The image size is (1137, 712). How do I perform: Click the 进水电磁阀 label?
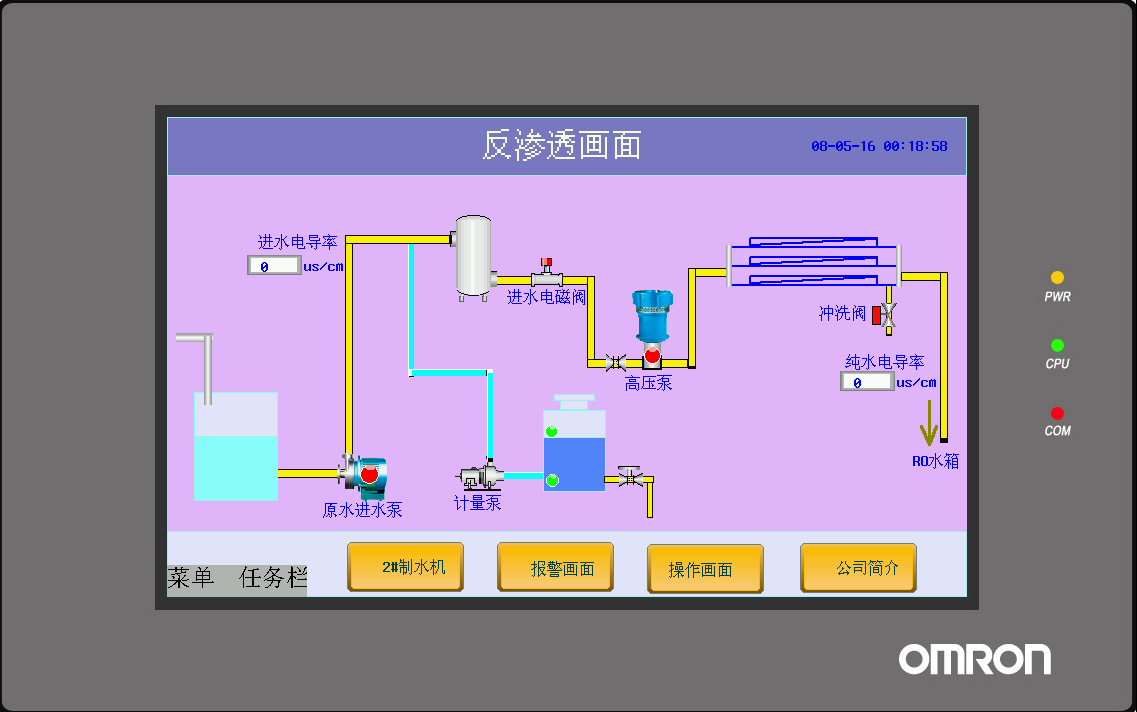pyautogui.click(x=545, y=297)
